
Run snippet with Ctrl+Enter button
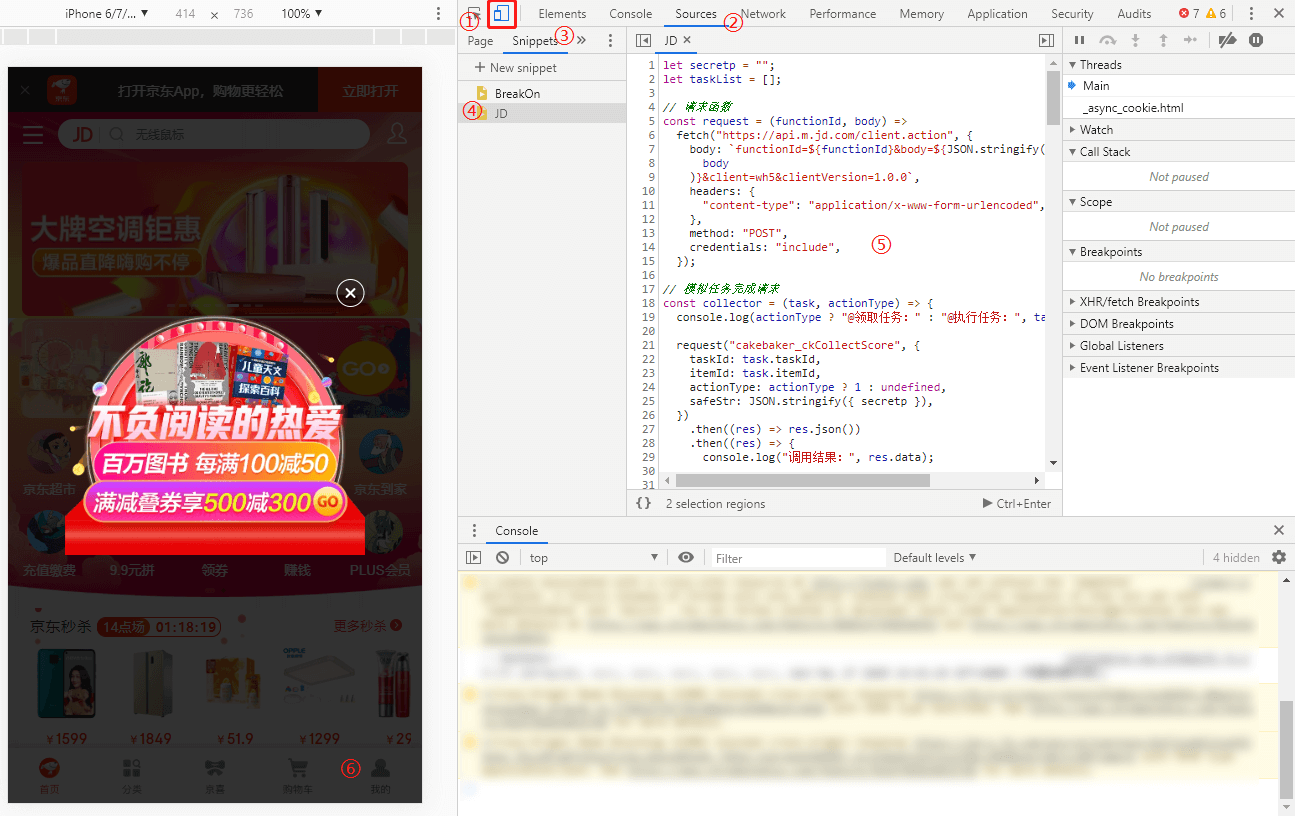click(x=1017, y=504)
